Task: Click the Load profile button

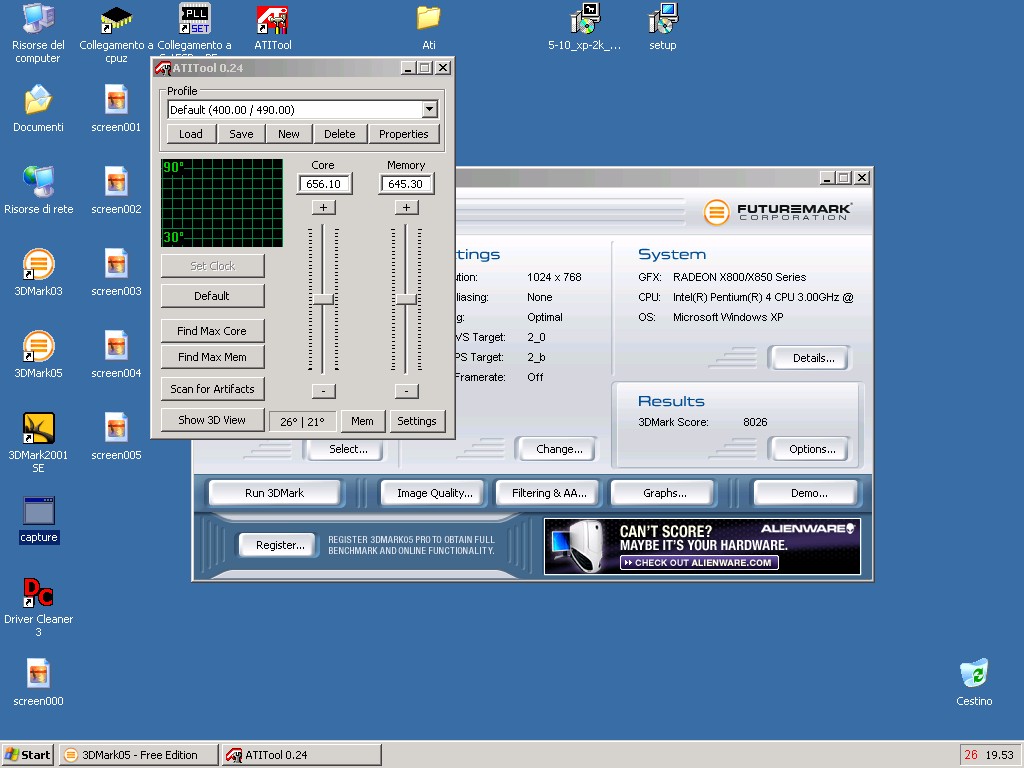Action: 191,134
